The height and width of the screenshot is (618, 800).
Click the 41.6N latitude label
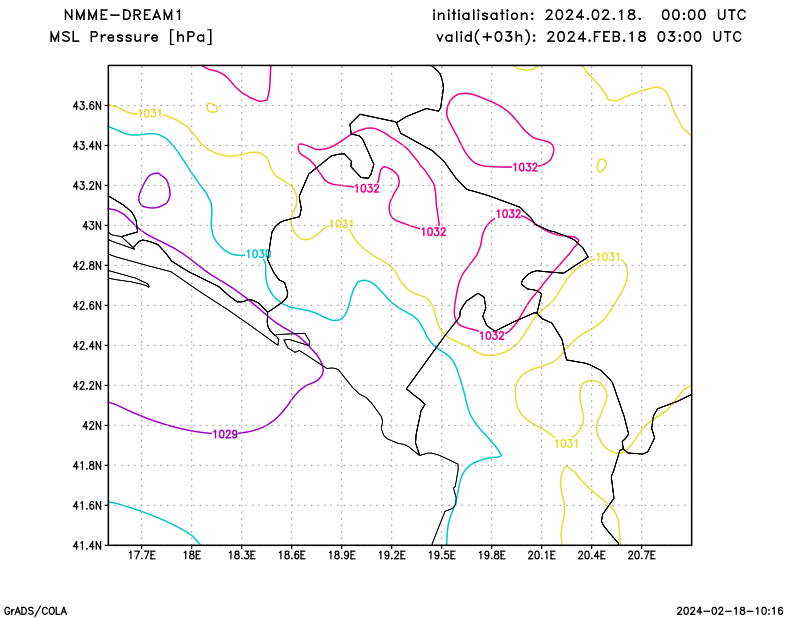(87, 505)
